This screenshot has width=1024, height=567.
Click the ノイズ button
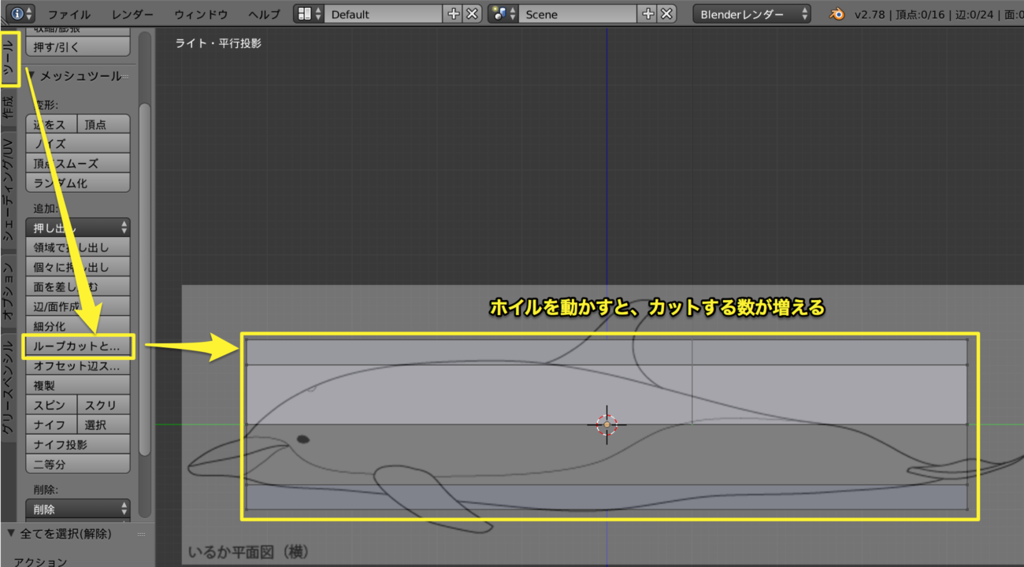78,144
